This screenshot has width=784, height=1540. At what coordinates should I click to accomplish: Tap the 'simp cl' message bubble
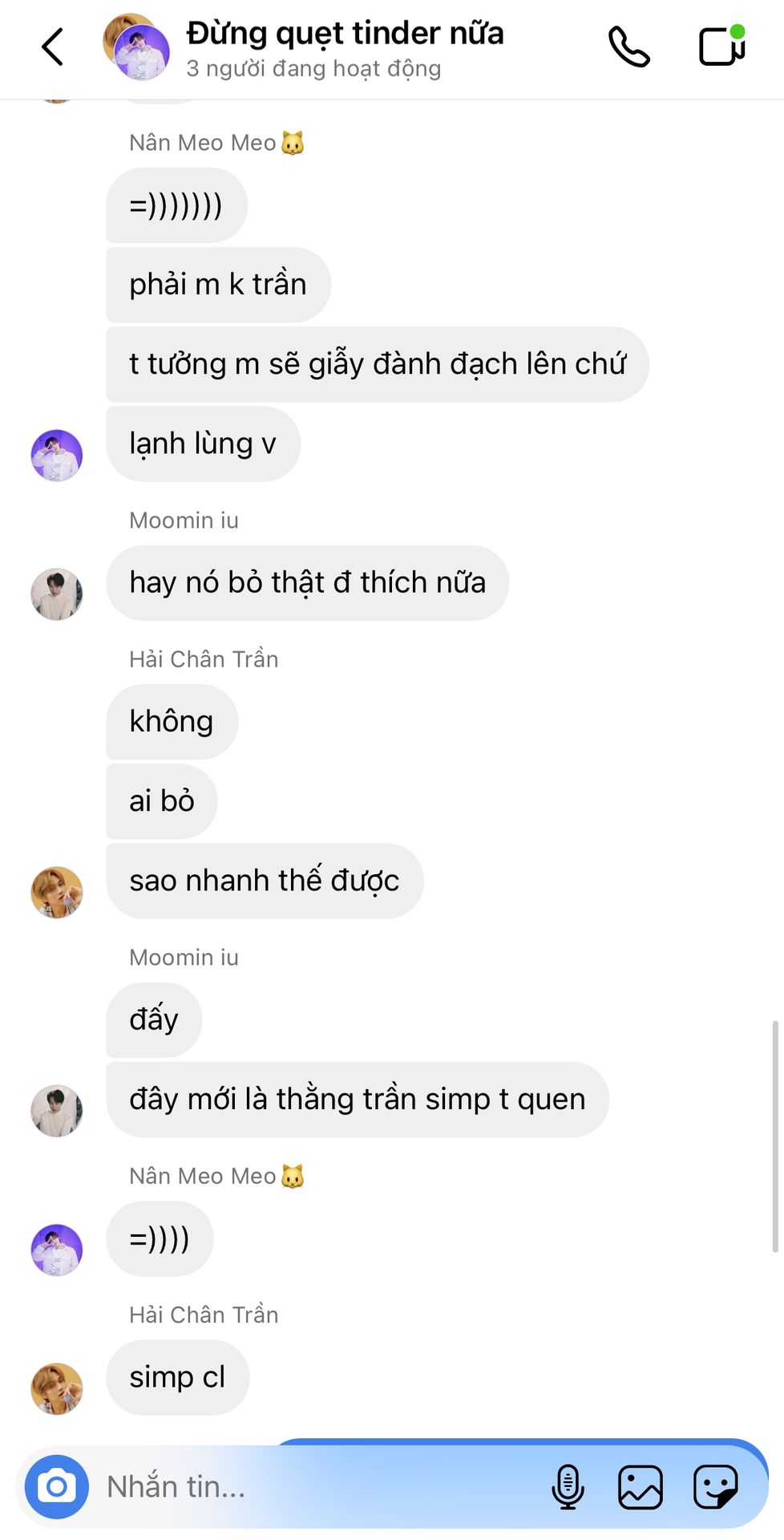pyautogui.click(x=178, y=1377)
